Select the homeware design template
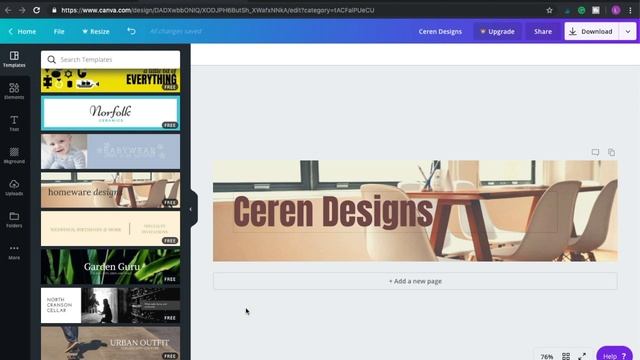 pos(111,190)
